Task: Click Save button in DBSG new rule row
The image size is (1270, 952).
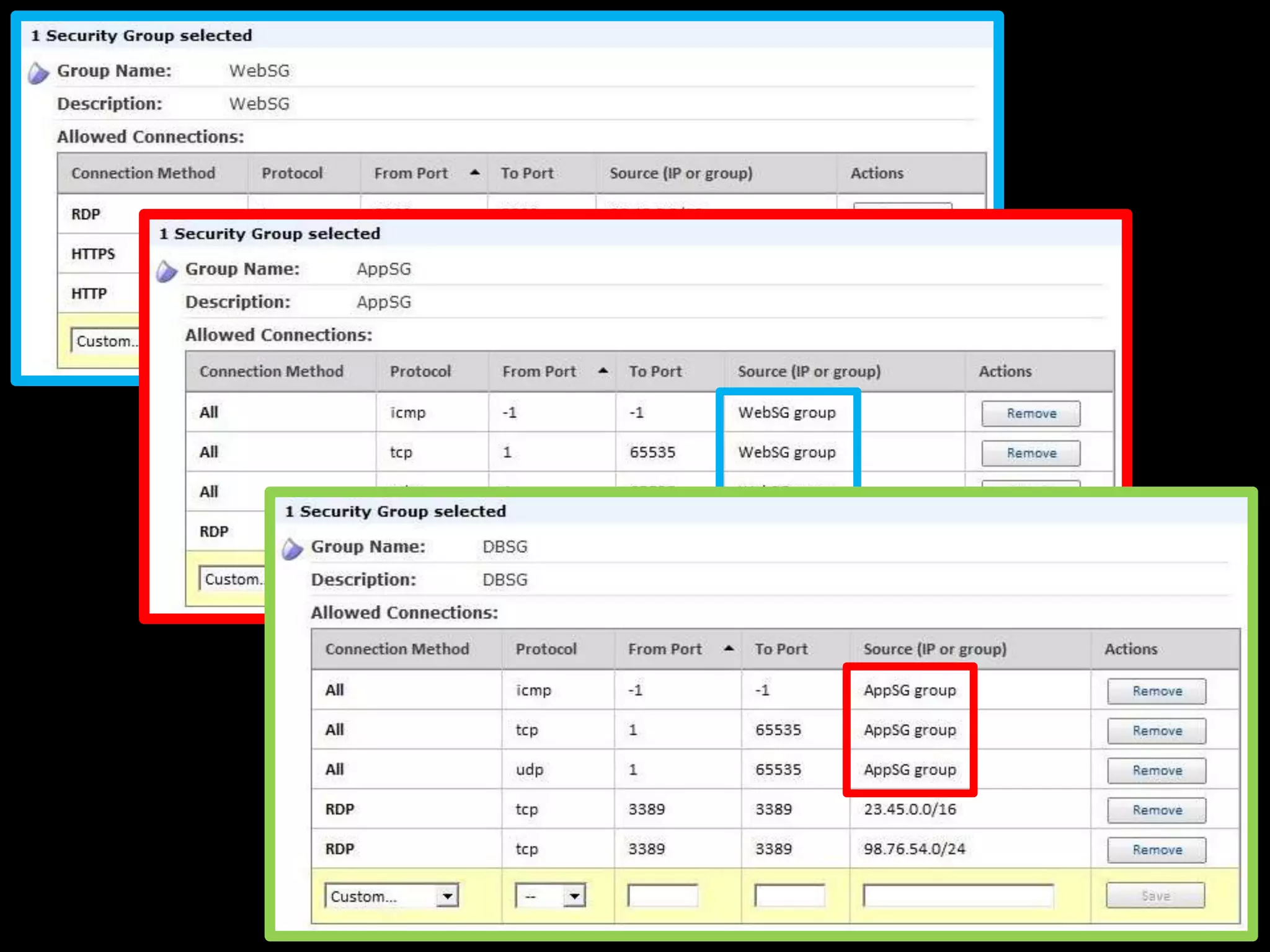Action: (1155, 896)
